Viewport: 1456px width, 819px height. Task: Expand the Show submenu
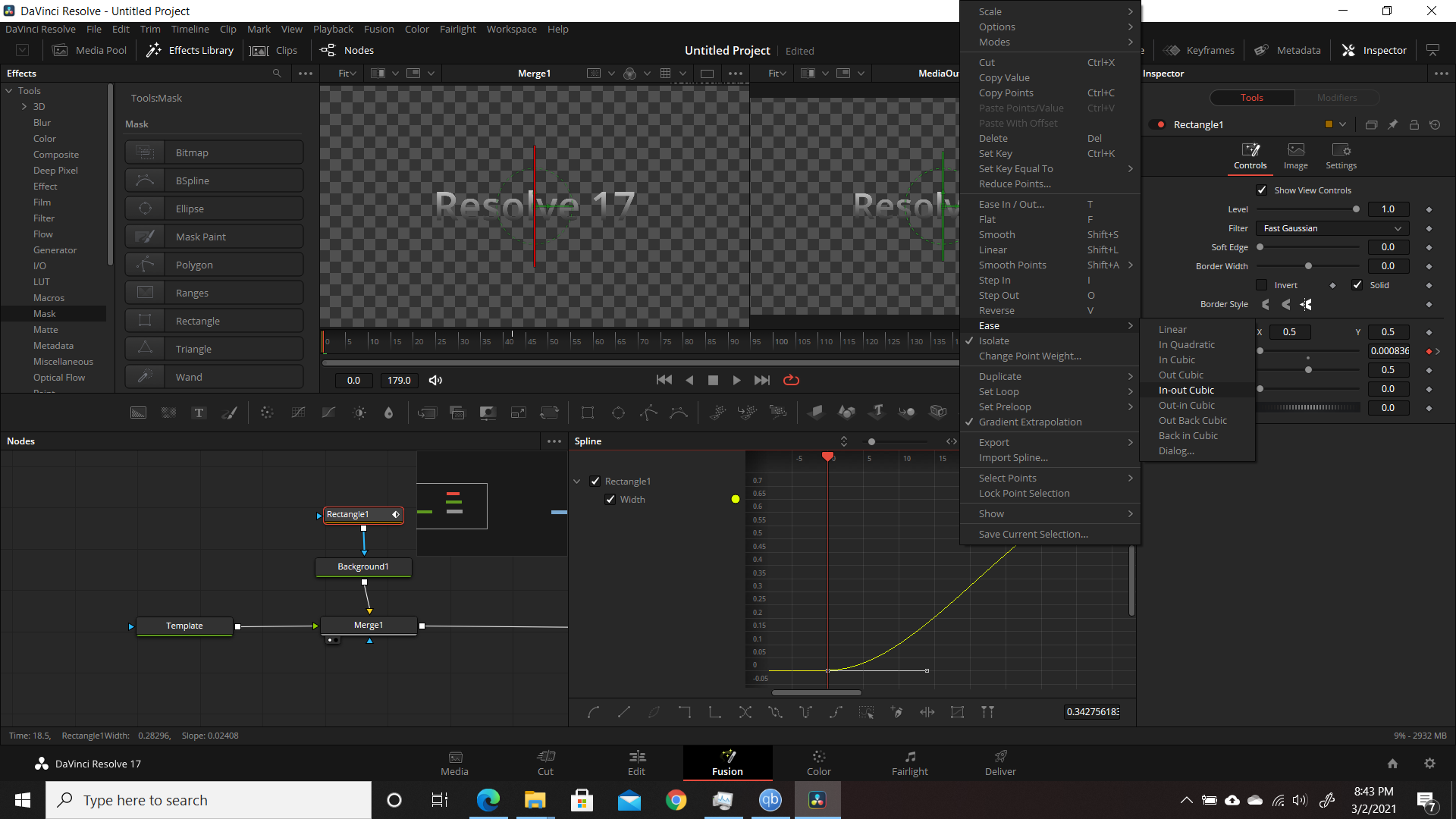[1050, 514]
